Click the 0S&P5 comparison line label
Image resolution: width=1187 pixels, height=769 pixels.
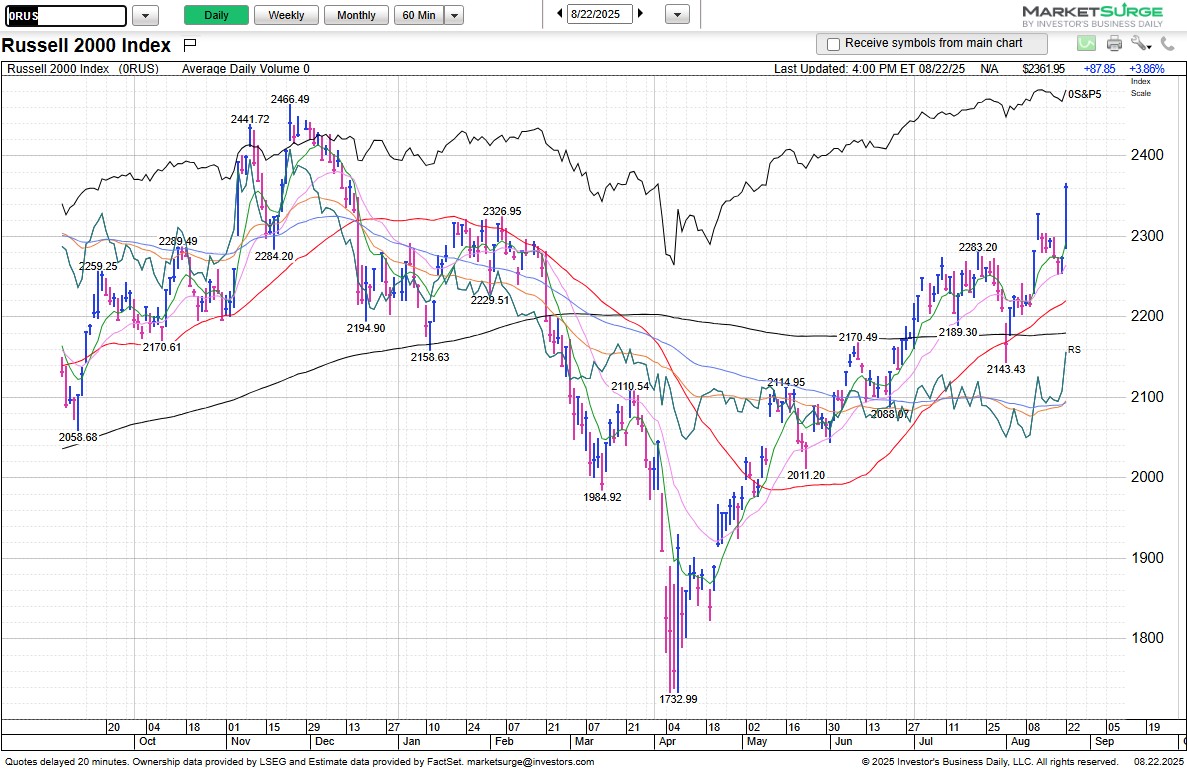pyautogui.click(x=1085, y=95)
